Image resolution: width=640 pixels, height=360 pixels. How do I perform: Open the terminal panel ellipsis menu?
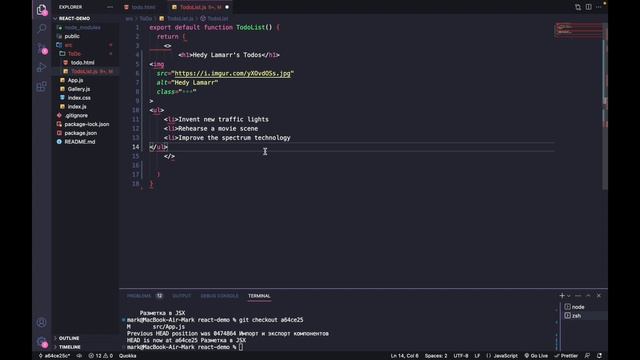click(578, 296)
